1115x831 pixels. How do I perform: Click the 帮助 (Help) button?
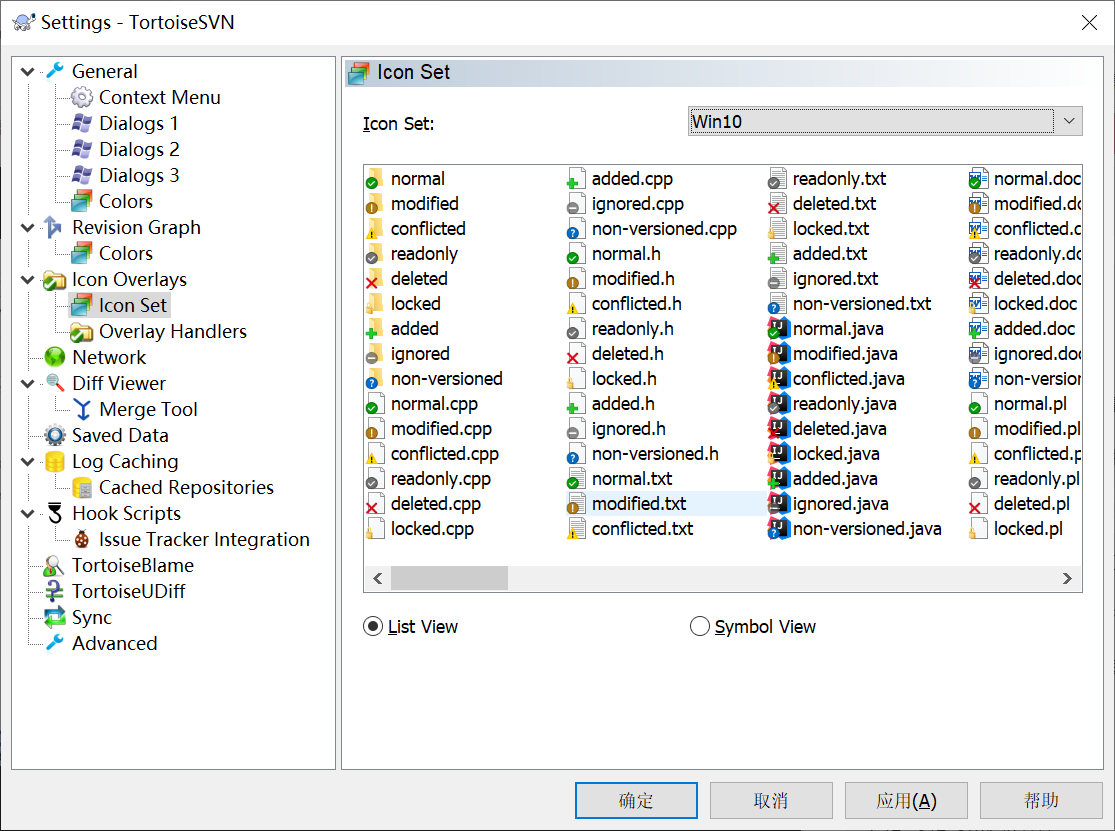pyautogui.click(x=1041, y=800)
